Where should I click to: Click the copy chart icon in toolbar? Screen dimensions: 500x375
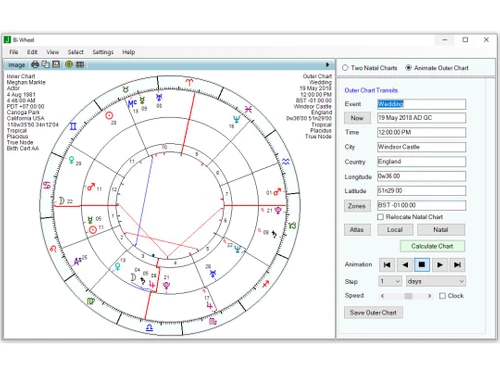[x=46, y=64]
